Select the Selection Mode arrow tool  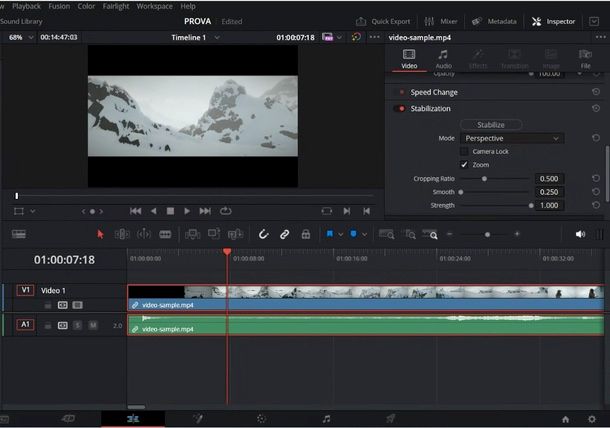(100, 234)
